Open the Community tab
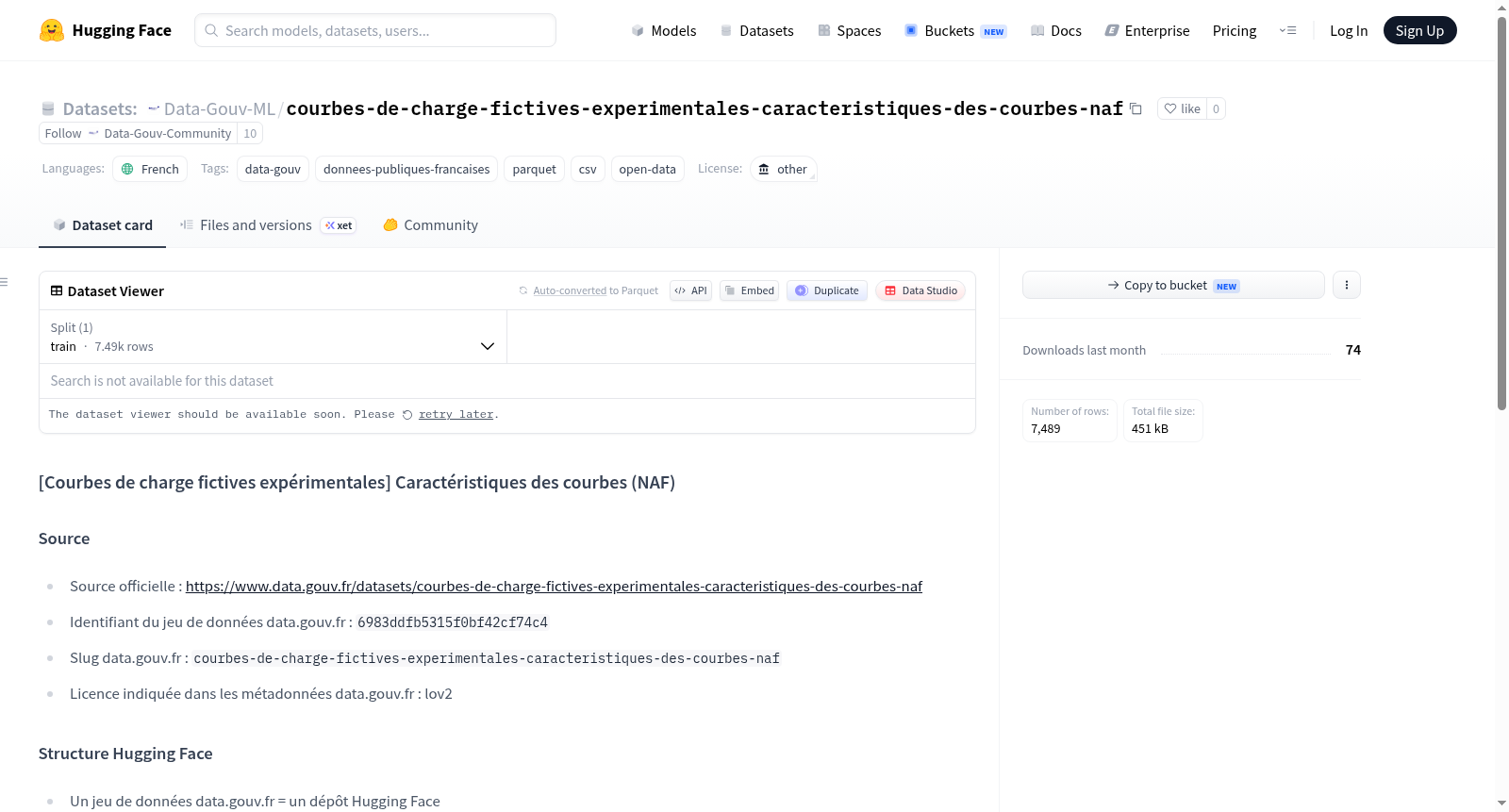 [431, 225]
